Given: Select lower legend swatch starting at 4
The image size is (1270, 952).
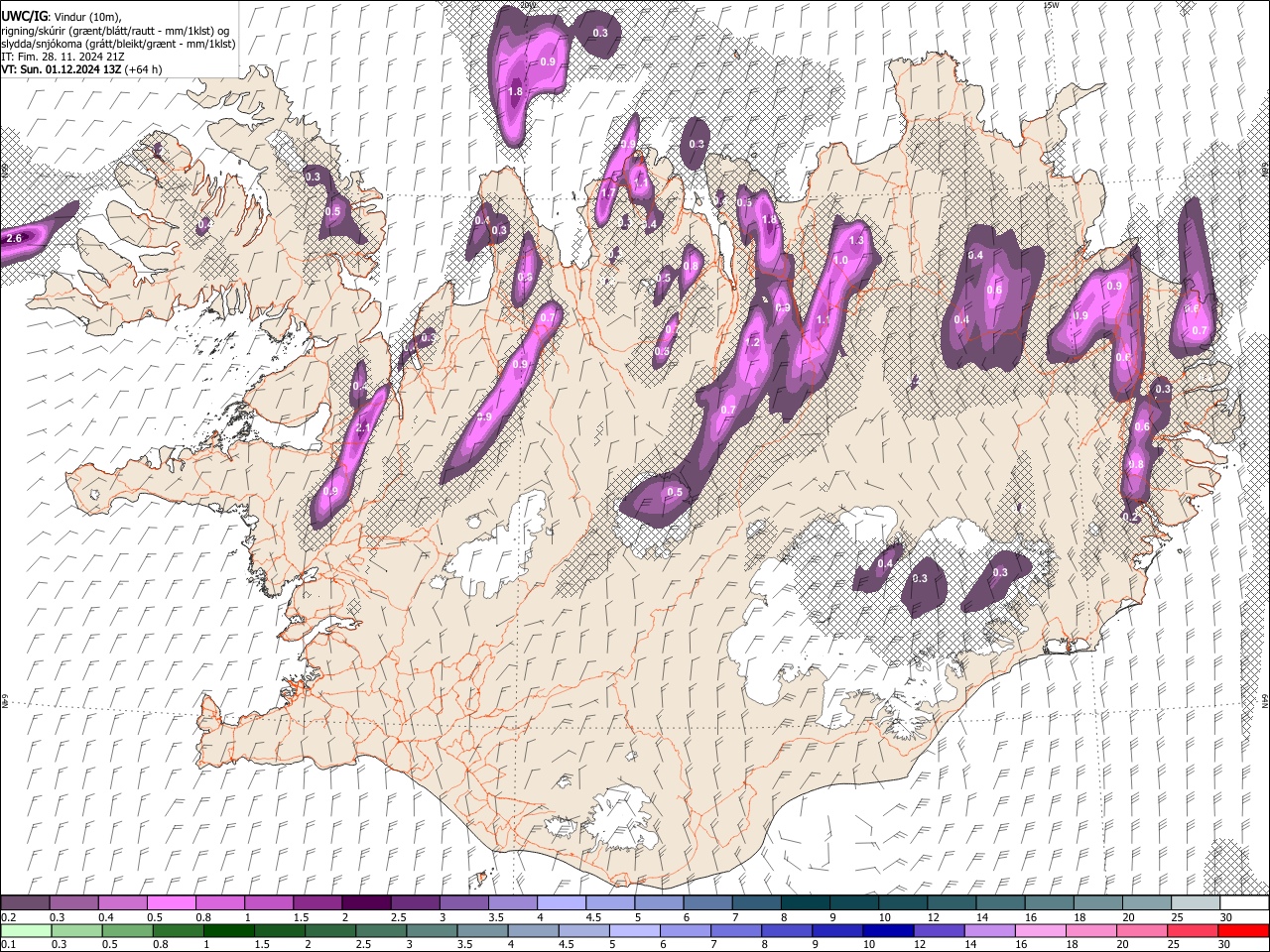Looking at the screenshot, I should click(532, 931).
